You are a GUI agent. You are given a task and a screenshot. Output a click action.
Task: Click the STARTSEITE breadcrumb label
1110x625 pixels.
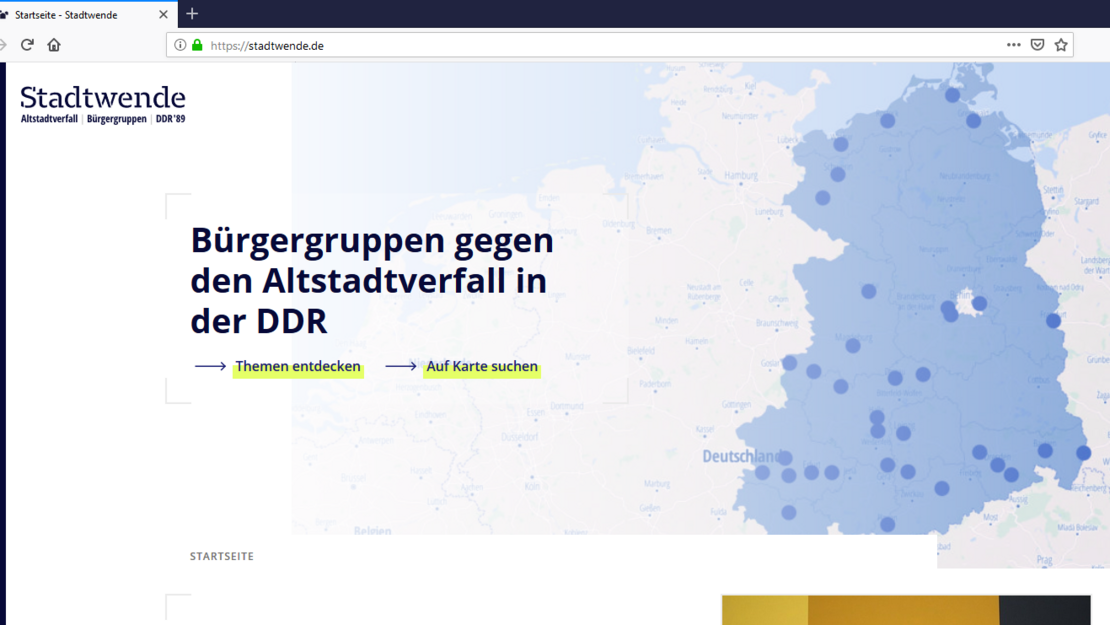point(222,556)
